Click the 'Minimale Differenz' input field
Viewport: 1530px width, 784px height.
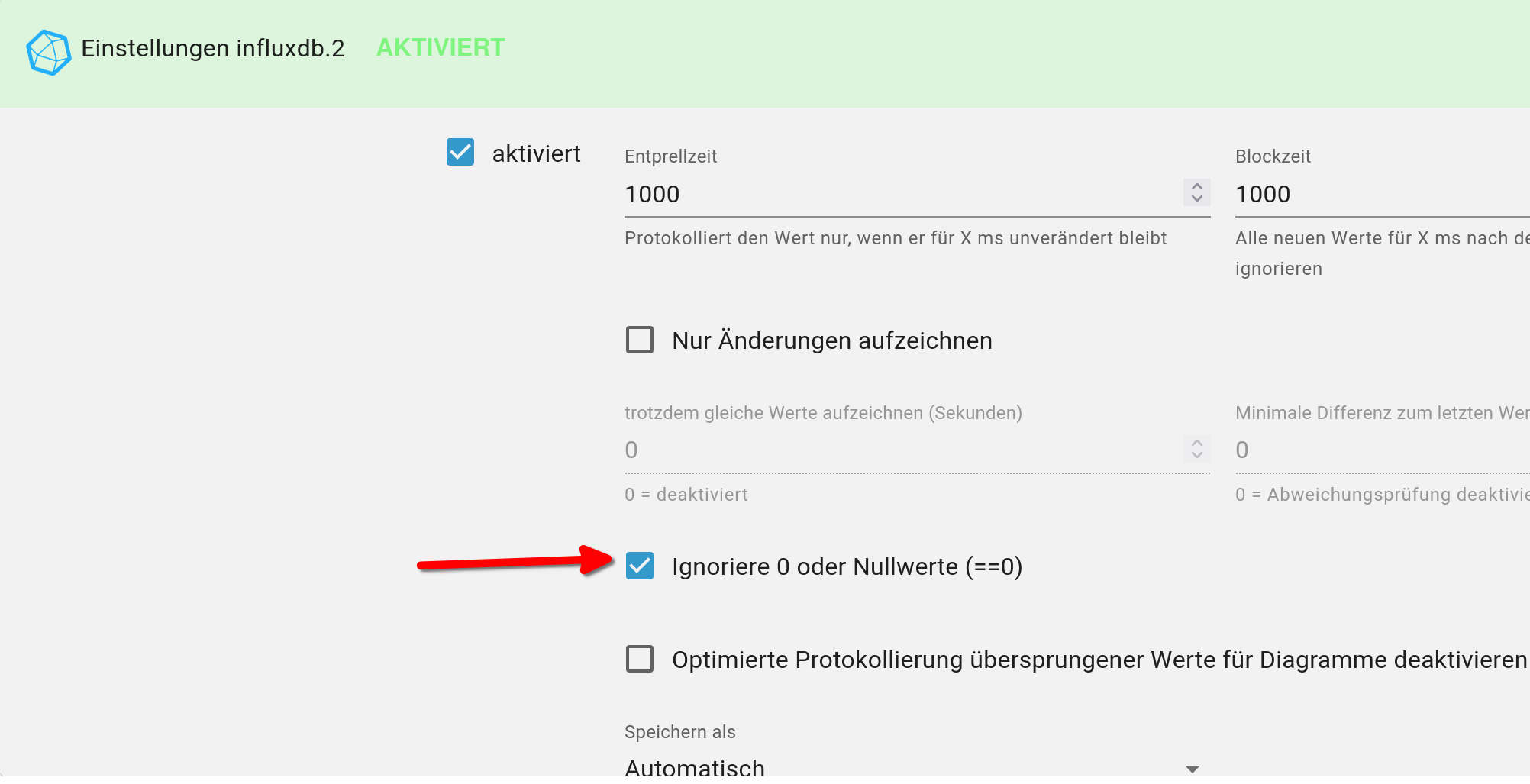click(1382, 450)
